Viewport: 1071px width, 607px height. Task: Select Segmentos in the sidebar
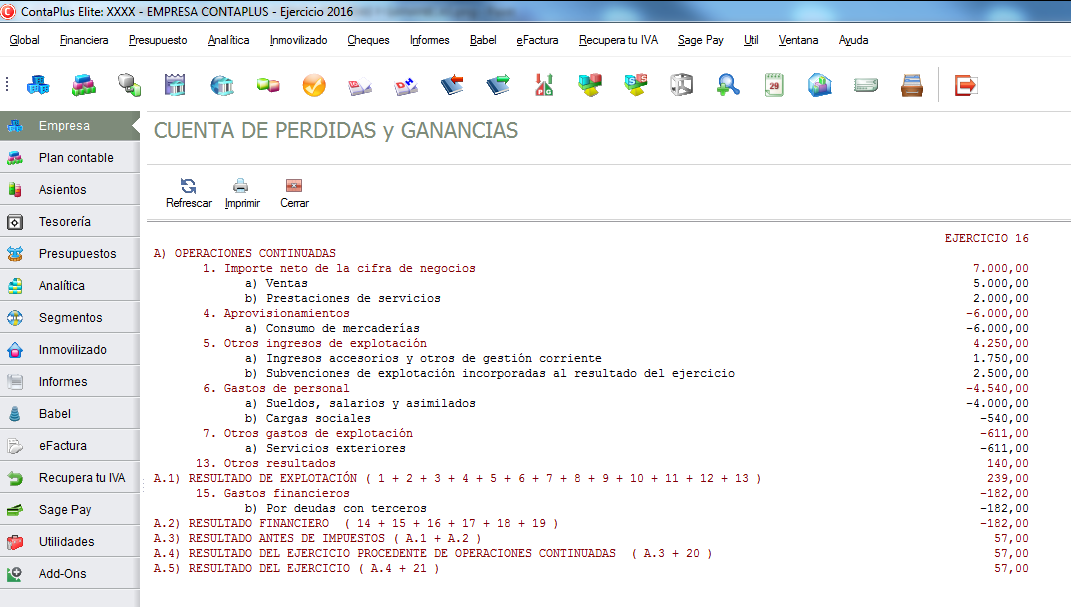point(70,318)
